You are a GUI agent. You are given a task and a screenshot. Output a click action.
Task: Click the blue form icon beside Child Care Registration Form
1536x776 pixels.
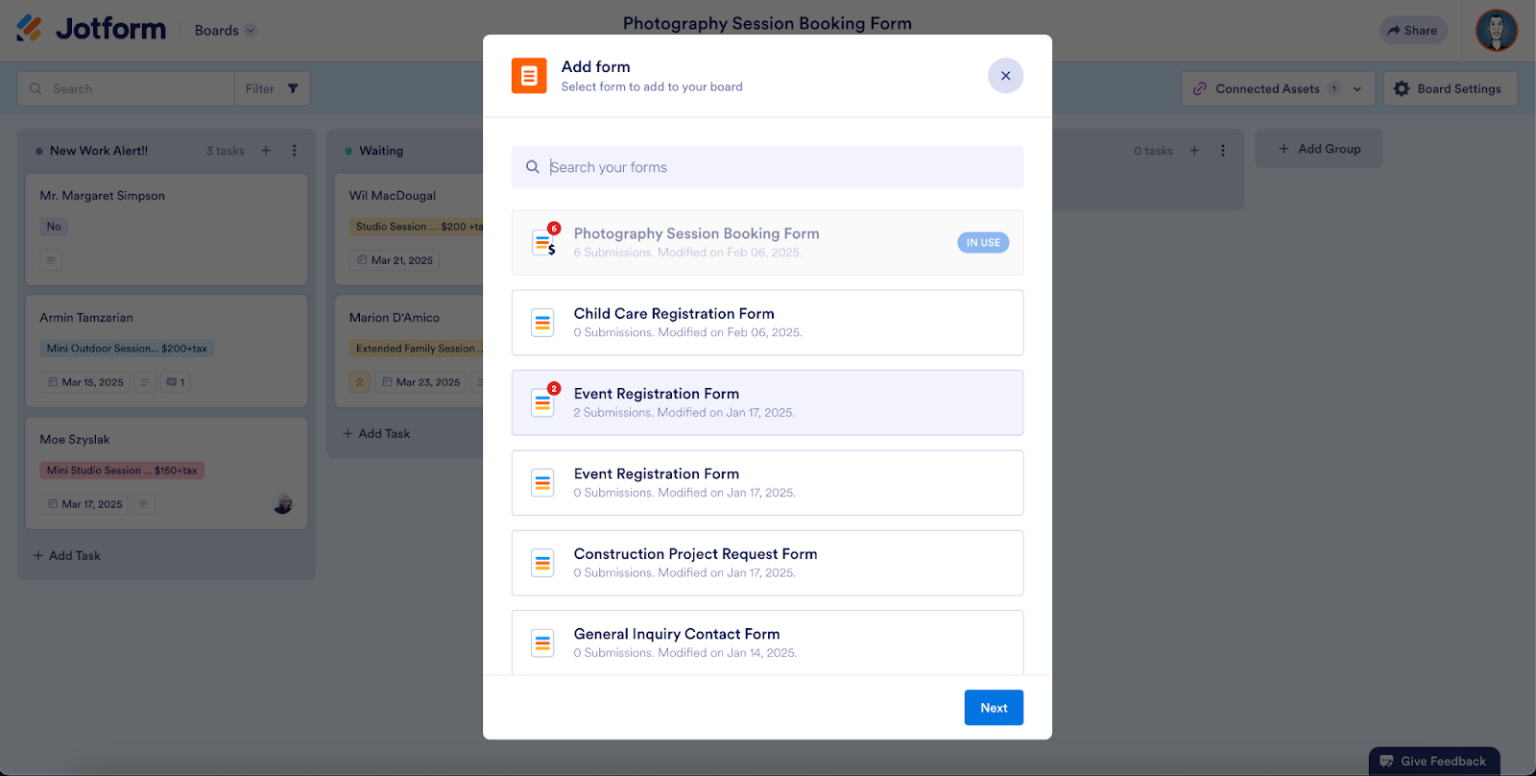[543, 322]
